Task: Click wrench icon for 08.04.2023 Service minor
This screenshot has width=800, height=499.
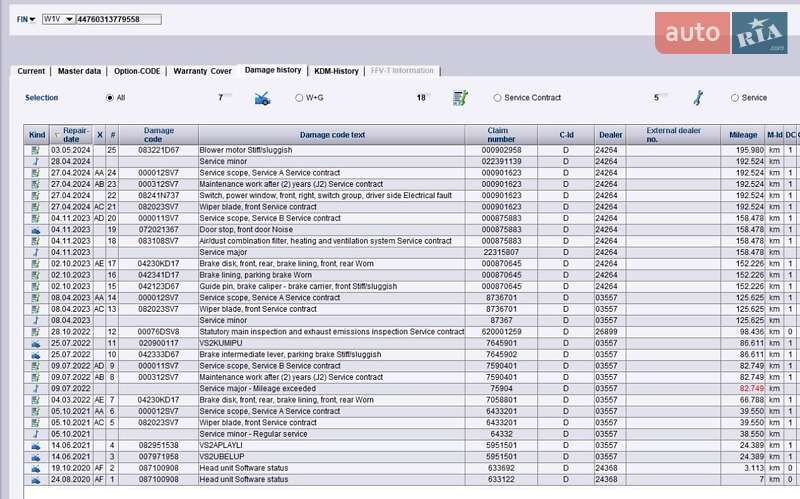Action: tap(36, 320)
